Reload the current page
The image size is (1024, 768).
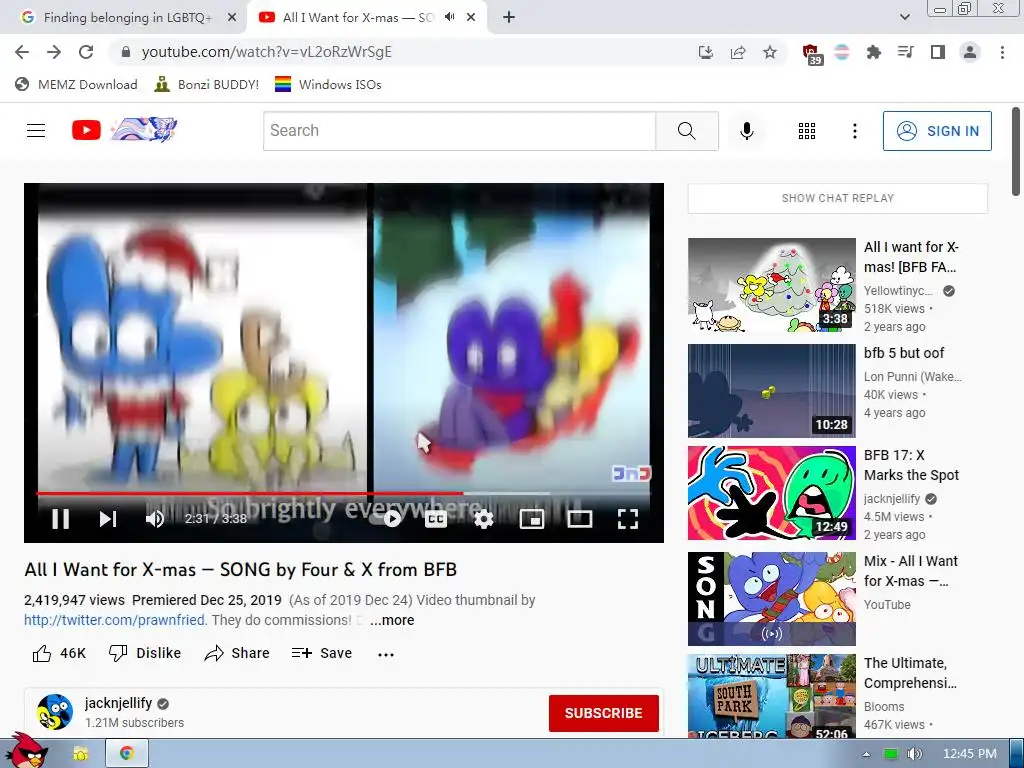[86, 52]
